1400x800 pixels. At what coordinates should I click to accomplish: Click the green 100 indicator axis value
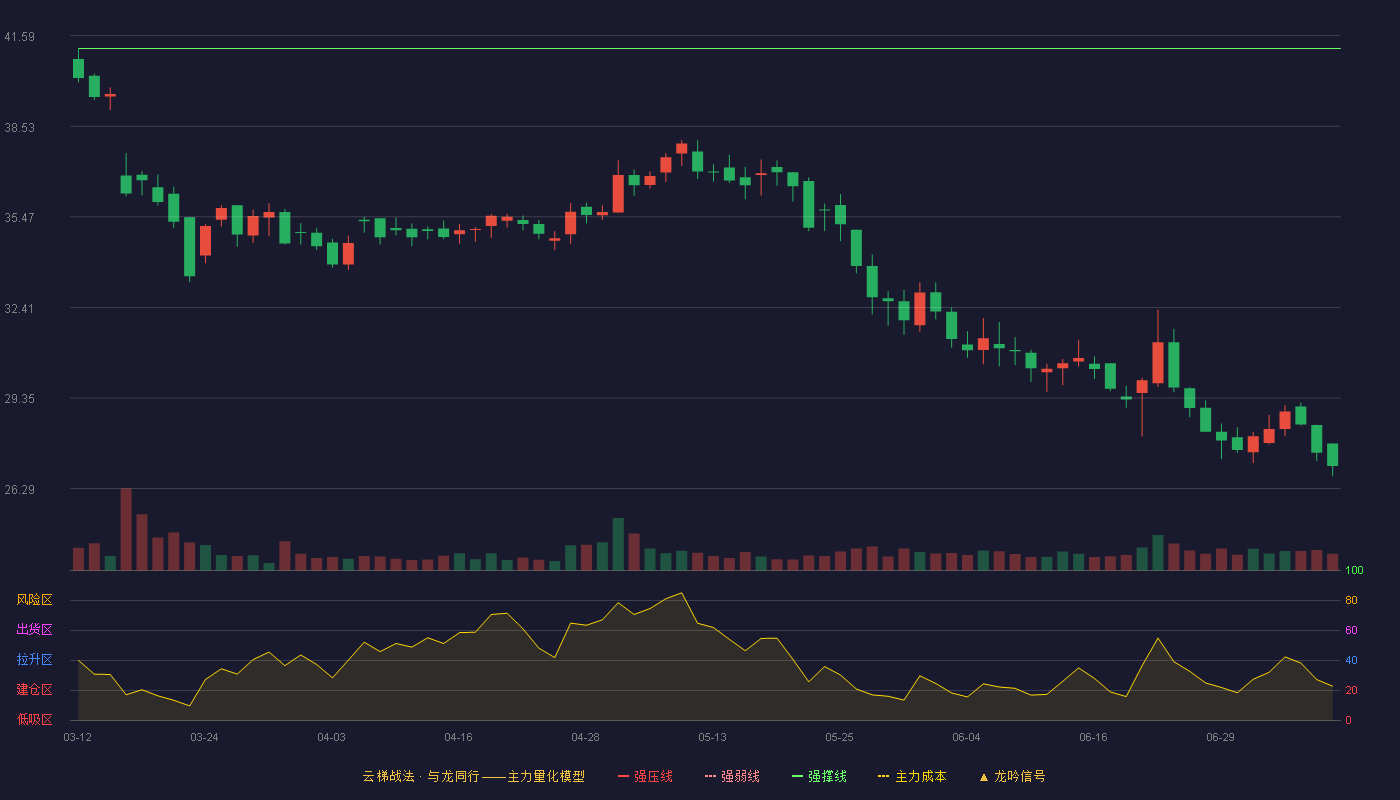coord(1354,570)
